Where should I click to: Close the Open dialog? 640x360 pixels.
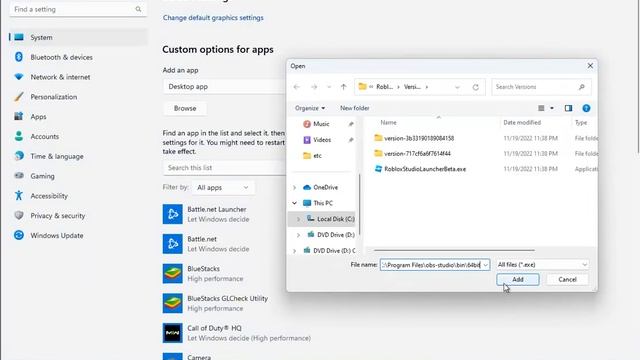590,66
